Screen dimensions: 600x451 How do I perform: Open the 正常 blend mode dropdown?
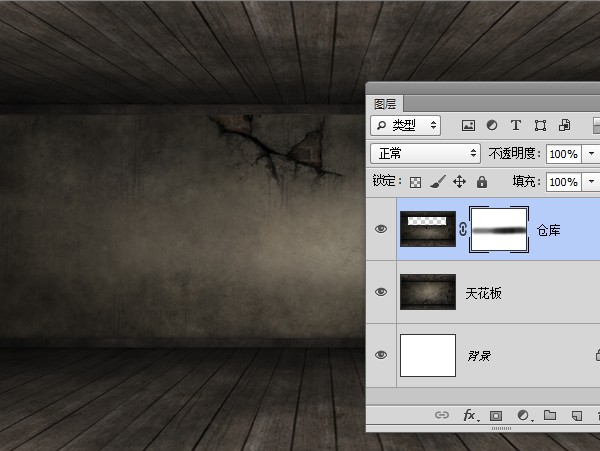point(426,154)
